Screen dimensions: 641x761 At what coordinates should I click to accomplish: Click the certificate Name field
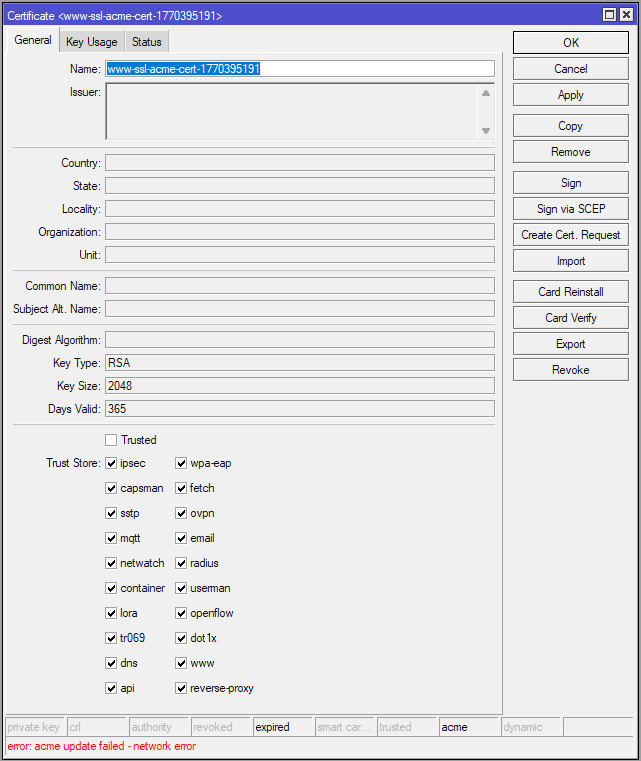300,69
